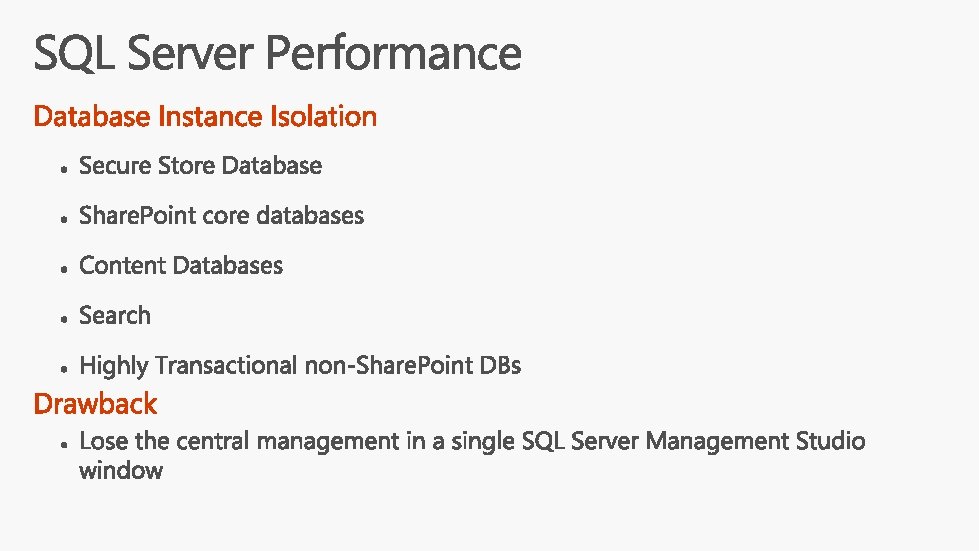Click the 'Secure Store Database' bullet text
The image size is (979, 551).
tap(200, 166)
